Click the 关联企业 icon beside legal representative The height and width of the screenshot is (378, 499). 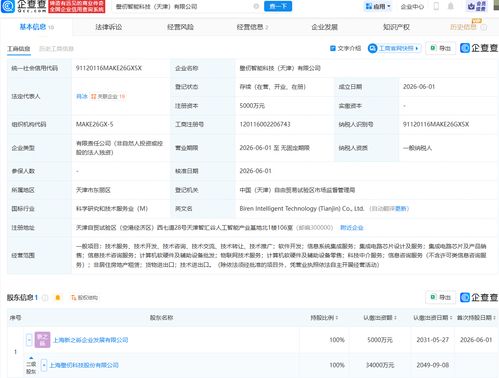pos(94,96)
